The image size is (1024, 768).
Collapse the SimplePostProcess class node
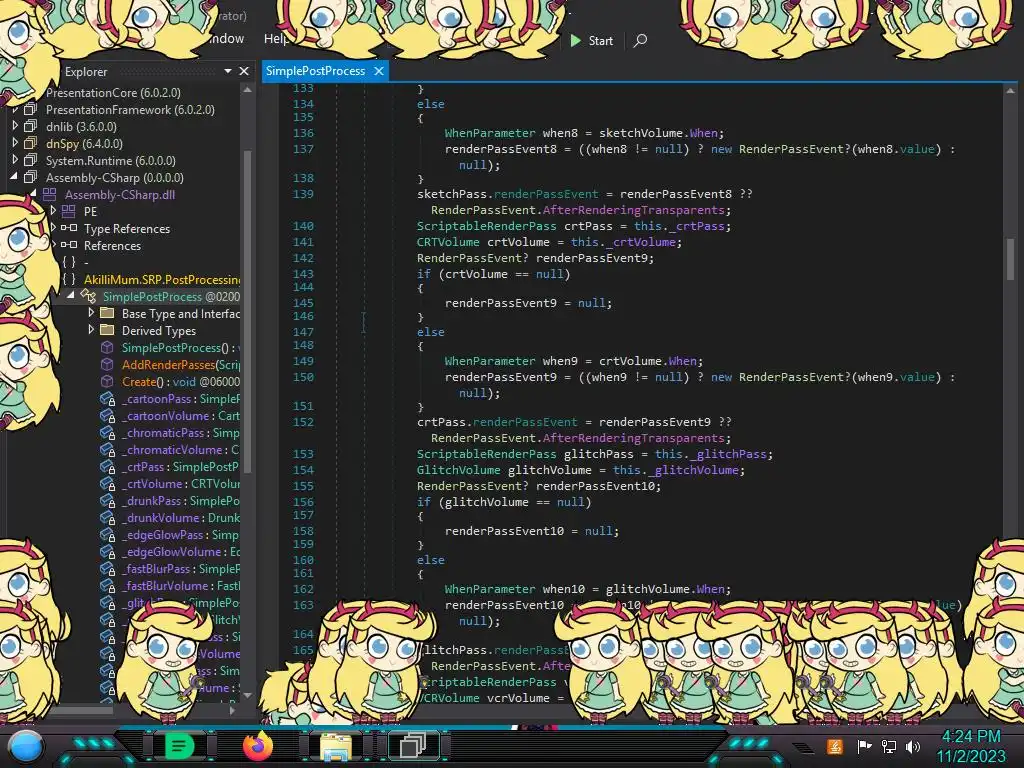(71, 295)
